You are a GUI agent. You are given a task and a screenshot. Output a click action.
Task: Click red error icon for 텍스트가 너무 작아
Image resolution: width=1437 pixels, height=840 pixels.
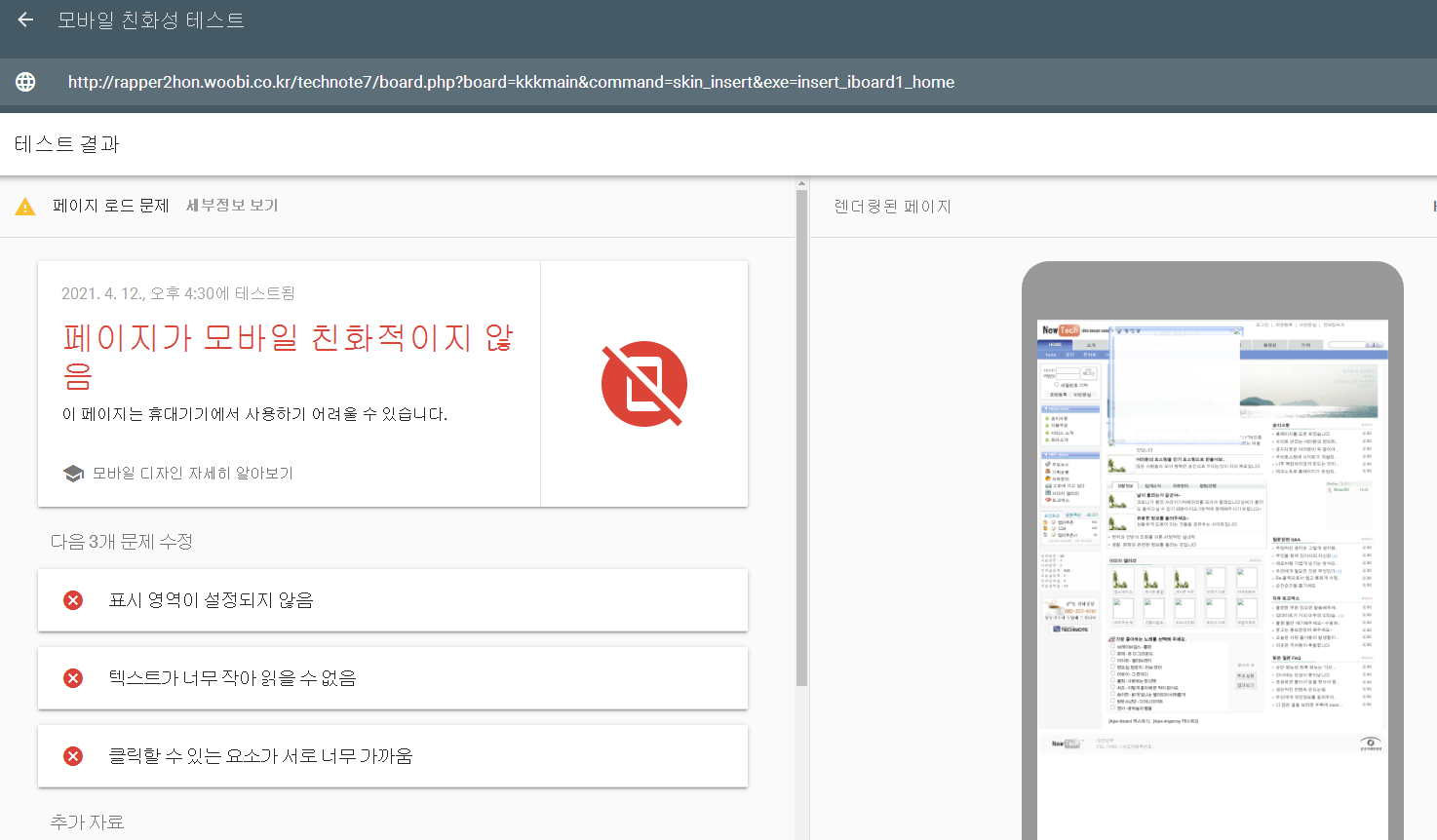click(x=73, y=678)
